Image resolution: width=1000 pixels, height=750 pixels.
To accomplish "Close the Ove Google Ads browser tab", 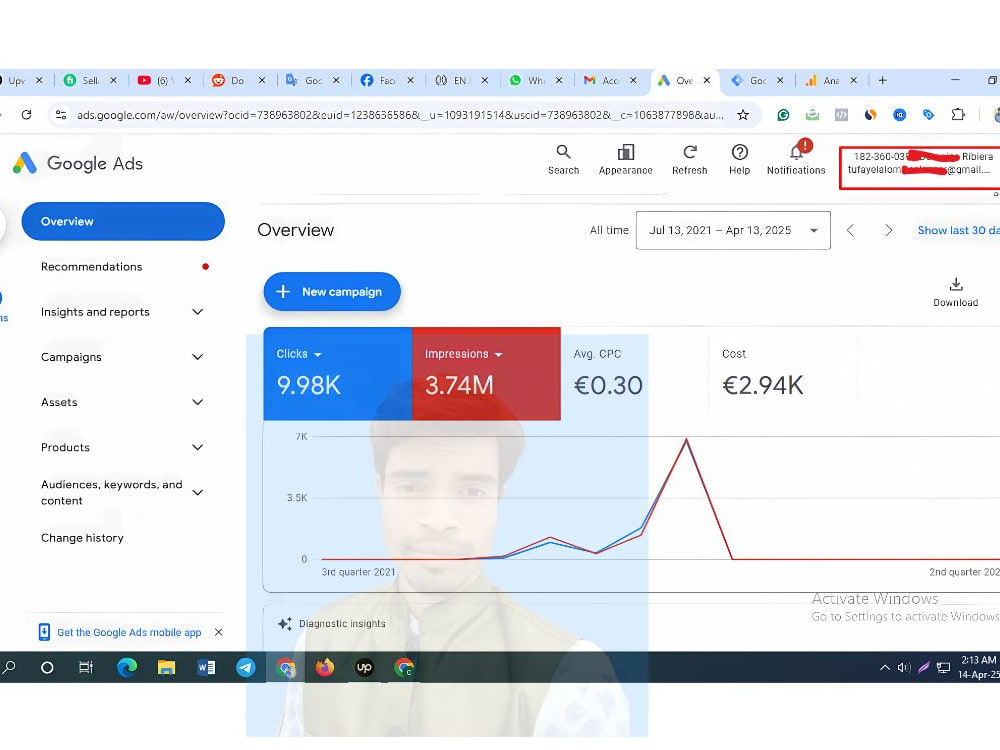I will tap(707, 80).
